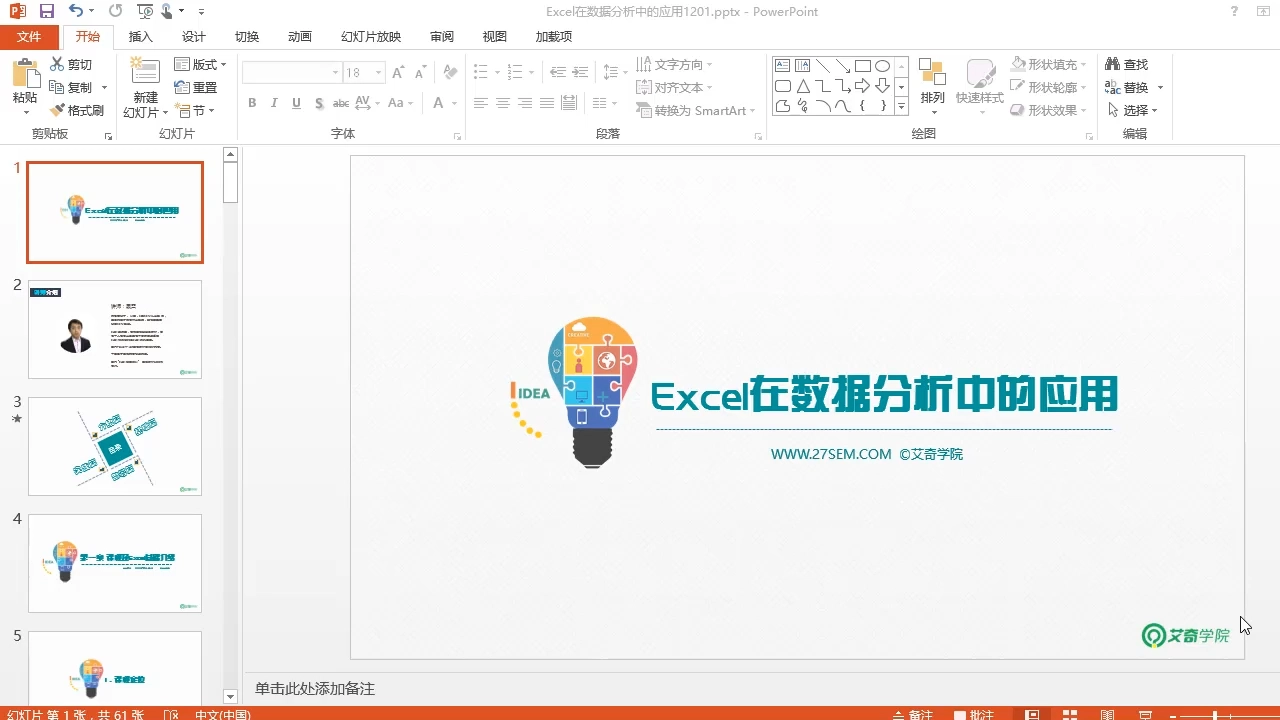Select the oval shape in the gallery
The height and width of the screenshot is (720, 1280).
(881, 64)
